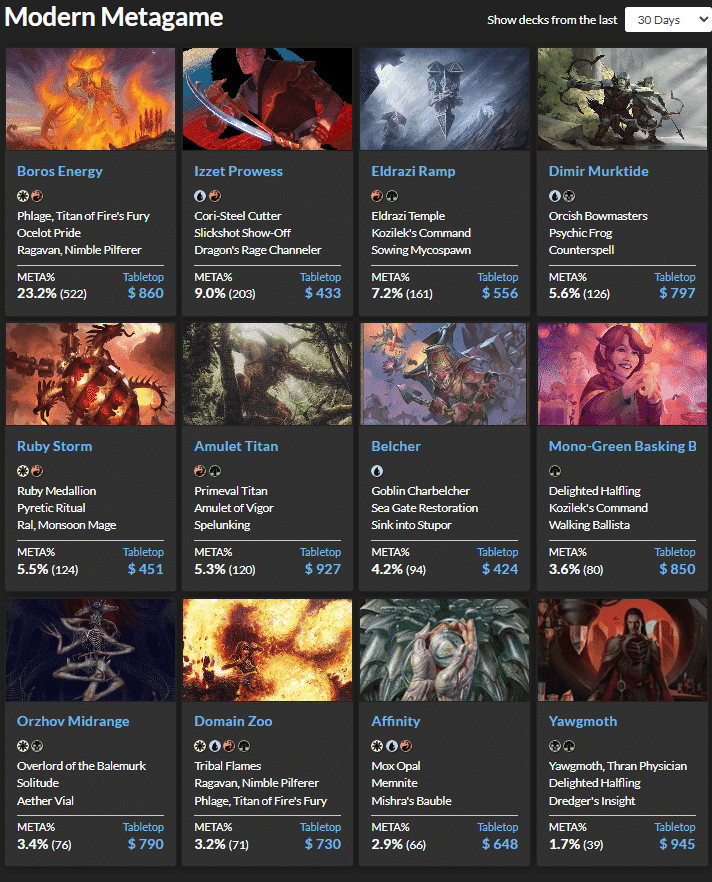Click the Dimir Murktide card artwork
The width and height of the screenshot is (712, 882).
coord(623,99)
